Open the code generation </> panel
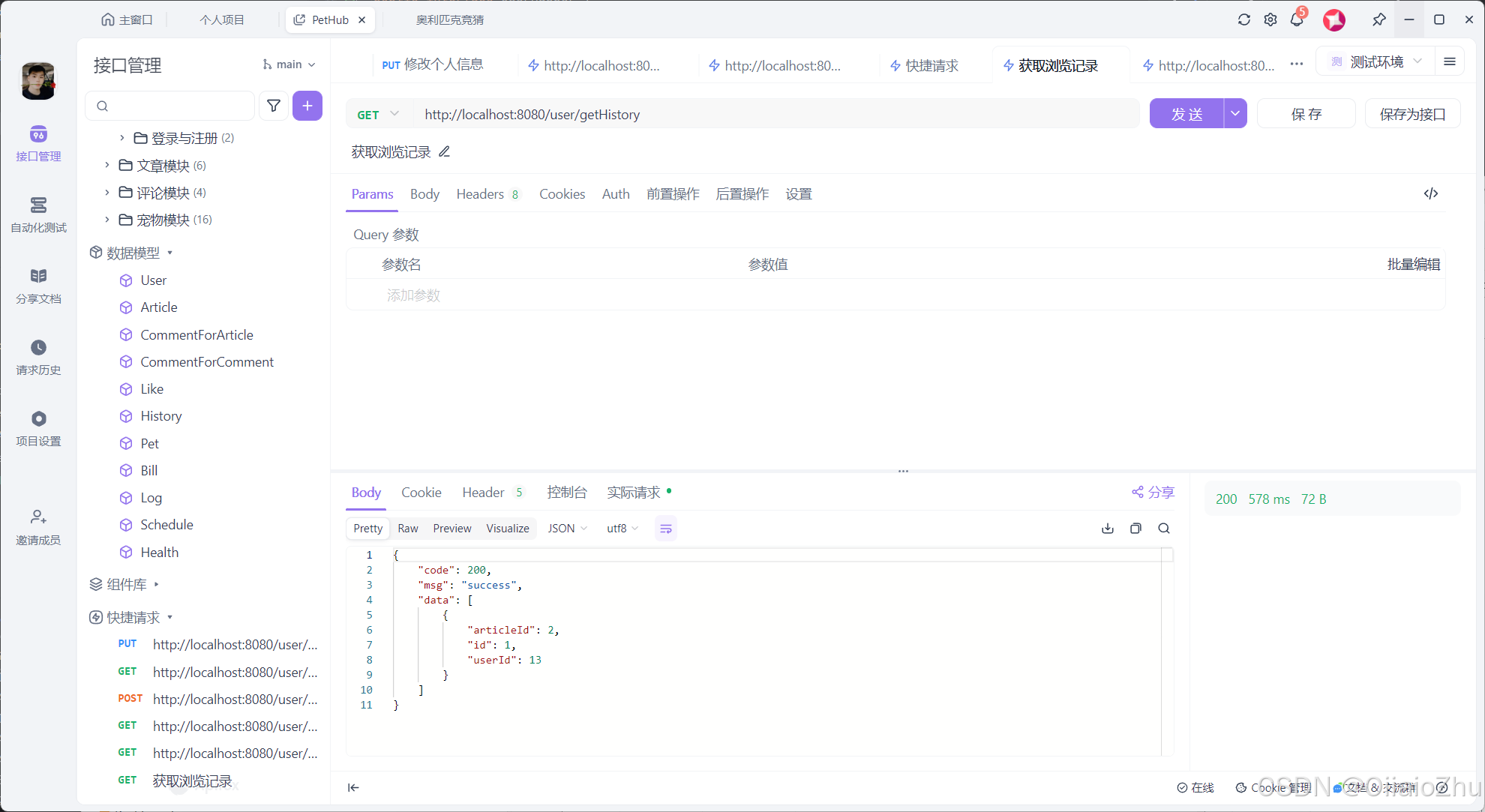 1431,193
